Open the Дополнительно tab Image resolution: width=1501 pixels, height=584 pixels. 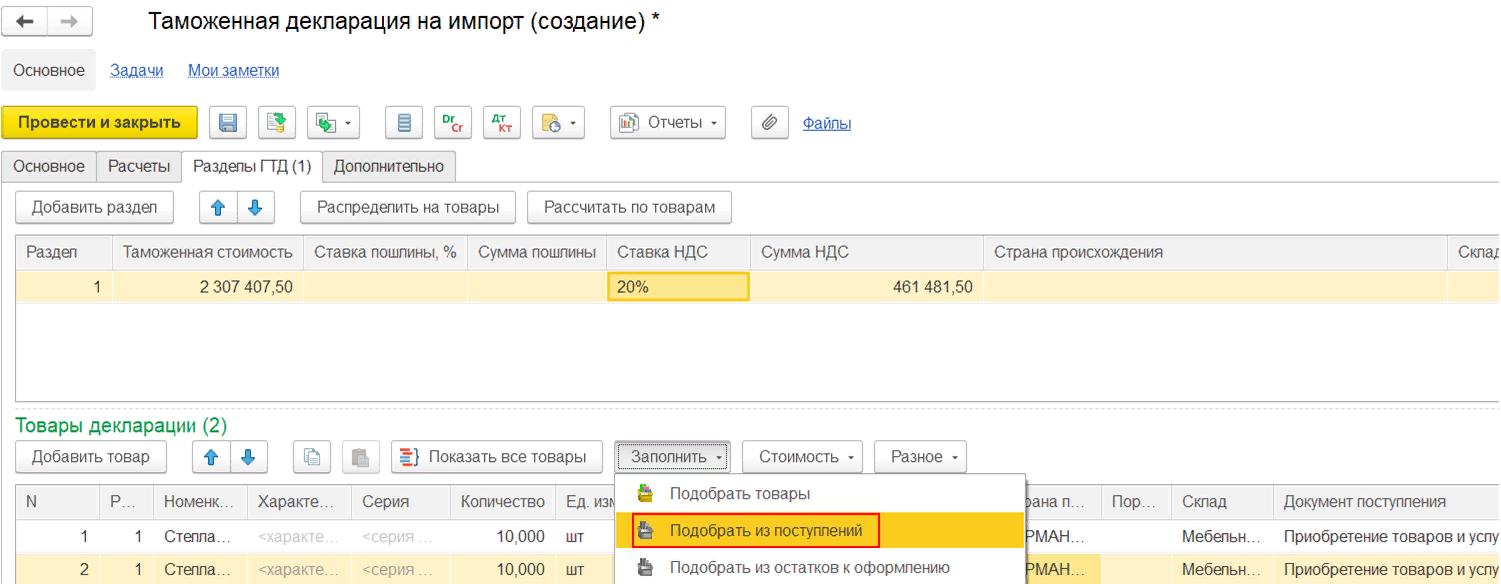point(388,166)
